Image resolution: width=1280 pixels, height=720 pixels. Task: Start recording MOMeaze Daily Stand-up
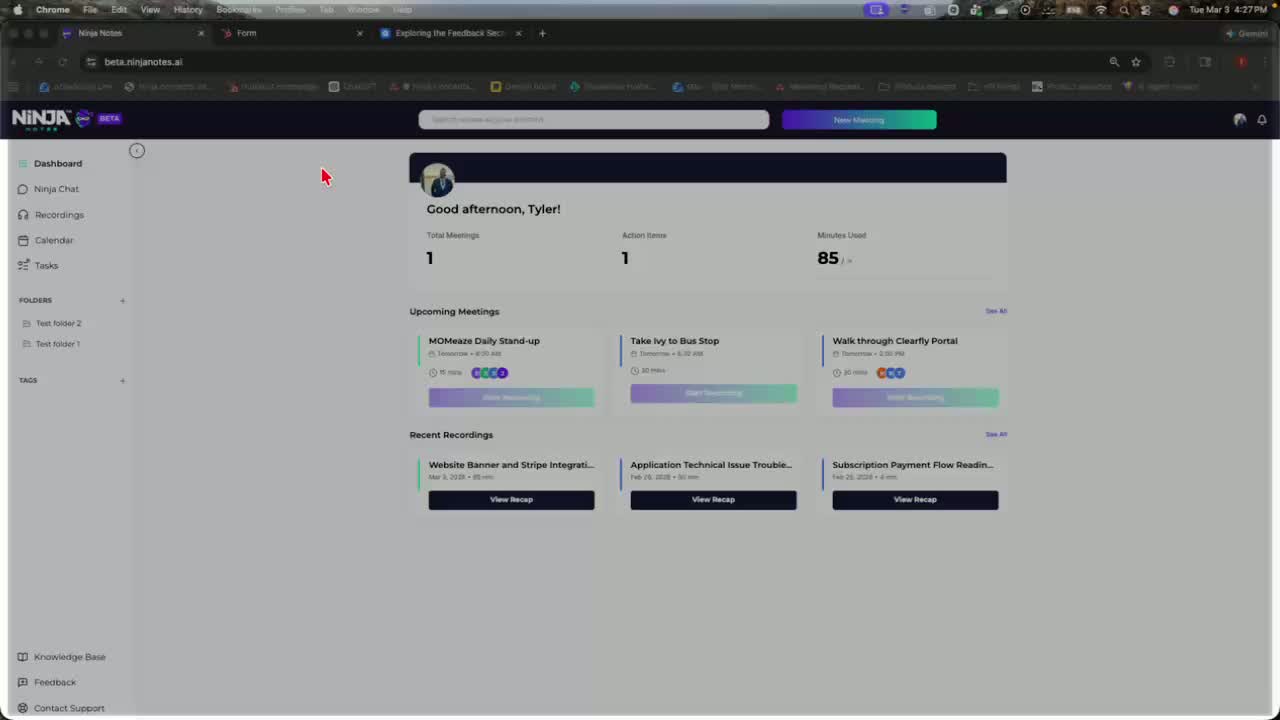511,398
